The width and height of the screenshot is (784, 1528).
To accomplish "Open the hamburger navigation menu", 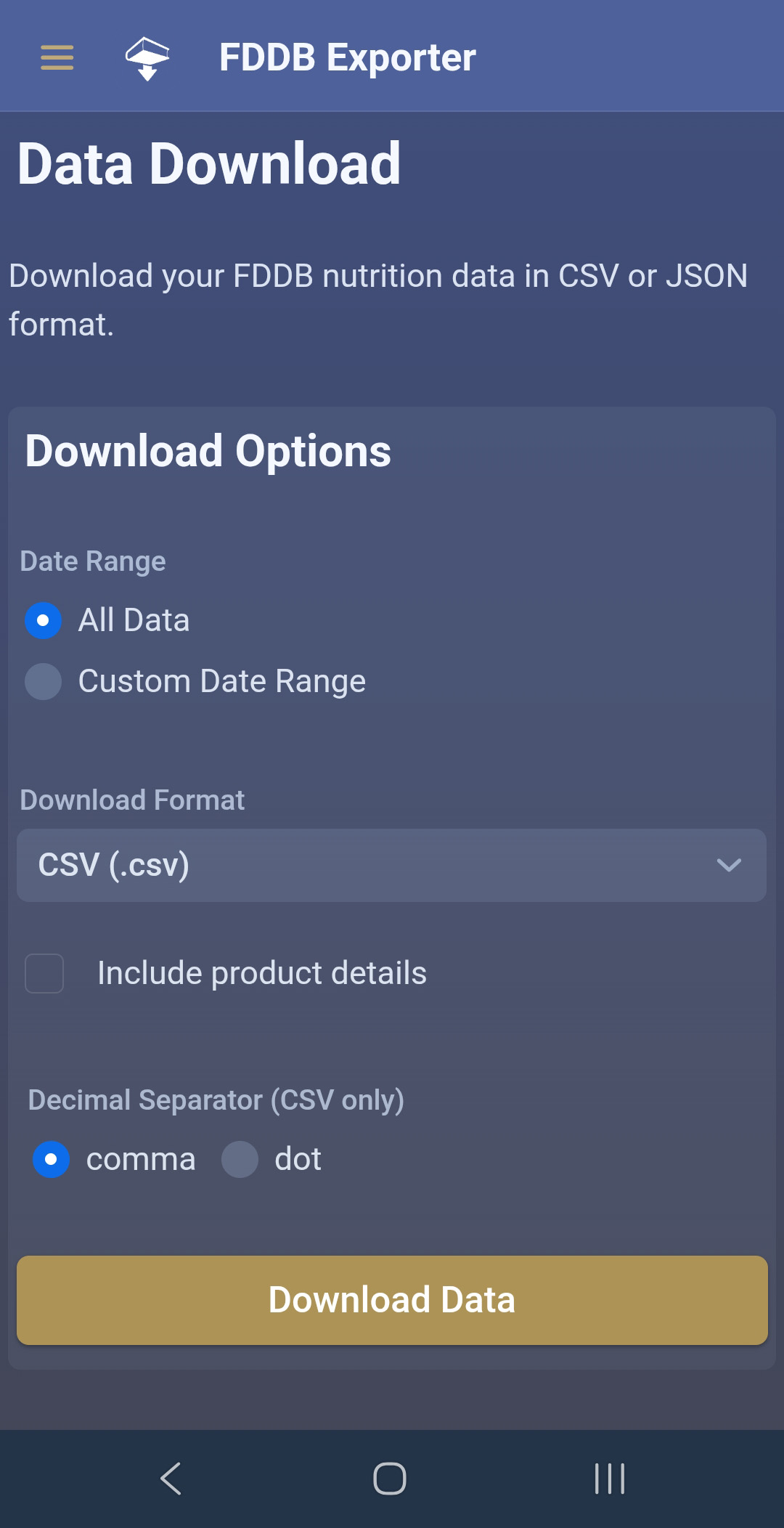I will pos(57,57).
